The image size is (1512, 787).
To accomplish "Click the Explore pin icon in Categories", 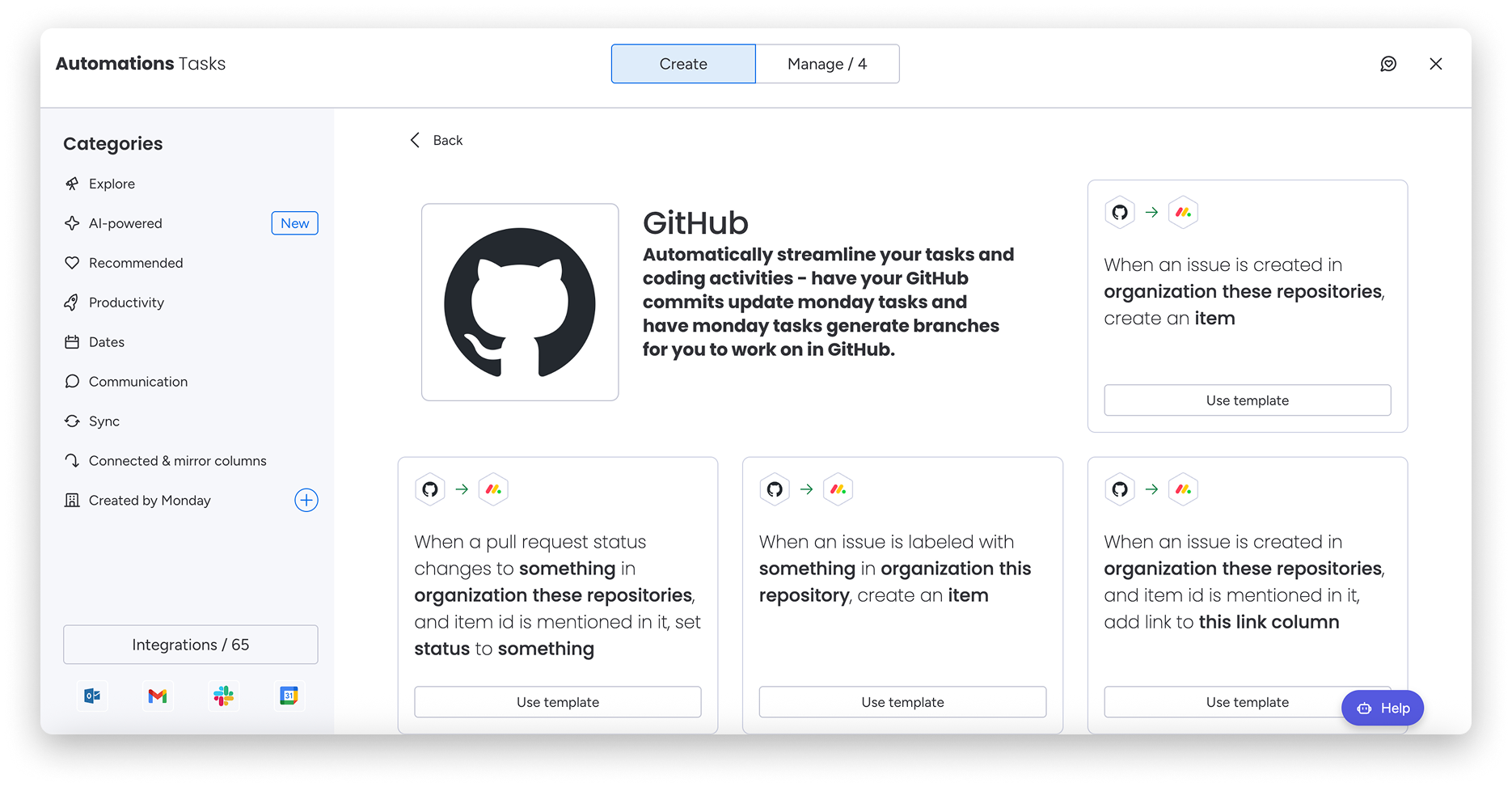I will 72,183.
